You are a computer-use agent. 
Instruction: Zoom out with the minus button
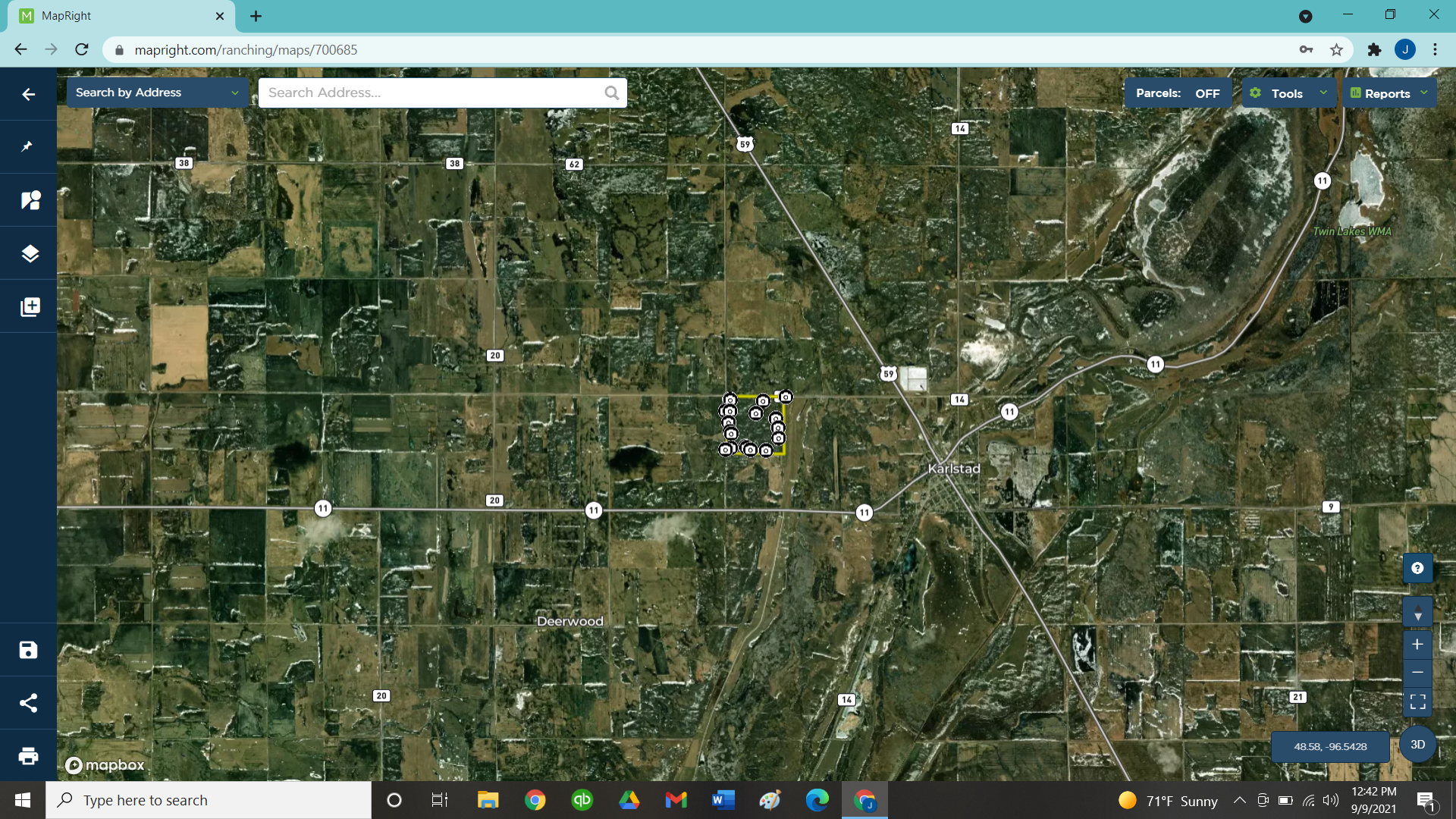1417,673
